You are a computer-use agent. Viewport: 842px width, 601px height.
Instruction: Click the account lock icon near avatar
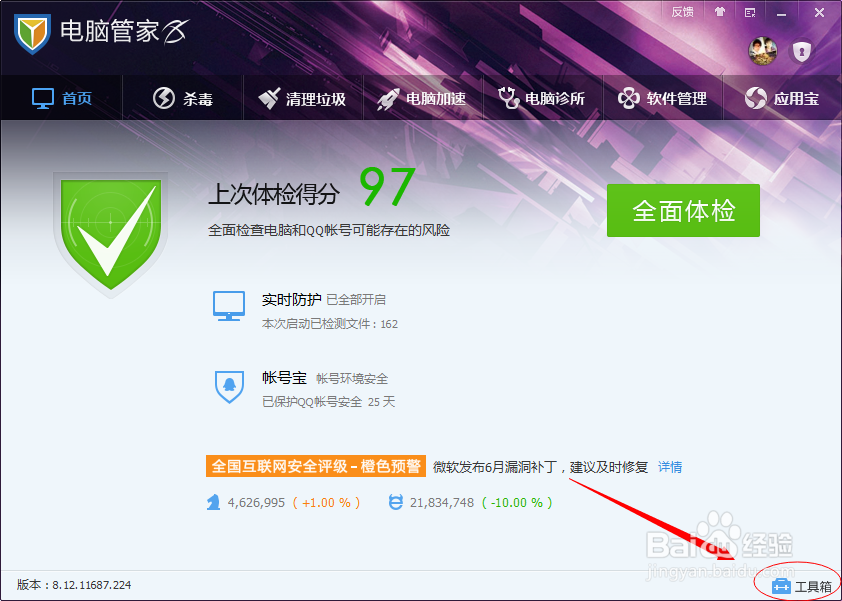click(802, 52)
